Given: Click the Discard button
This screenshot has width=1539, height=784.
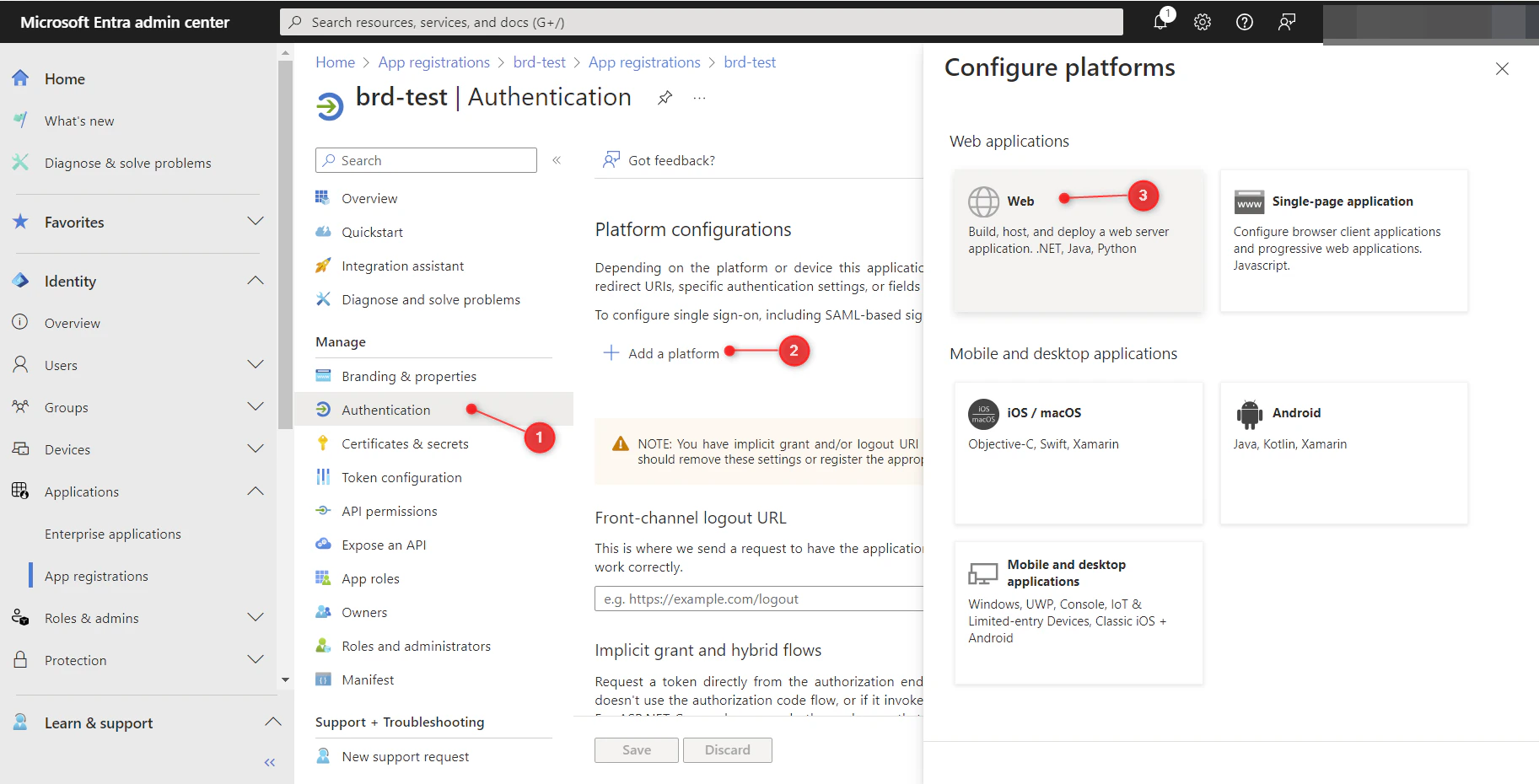Looking at the screenshot, I should pos(728,750).
